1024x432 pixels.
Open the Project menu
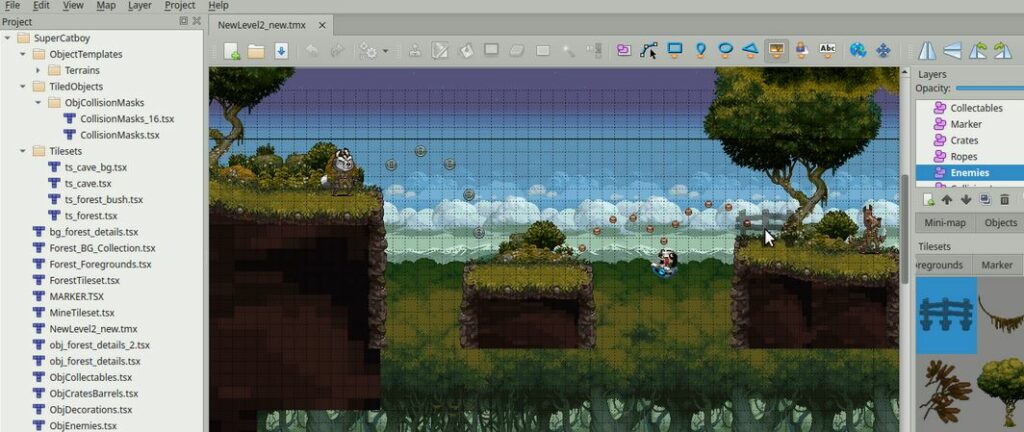point(180,5)
